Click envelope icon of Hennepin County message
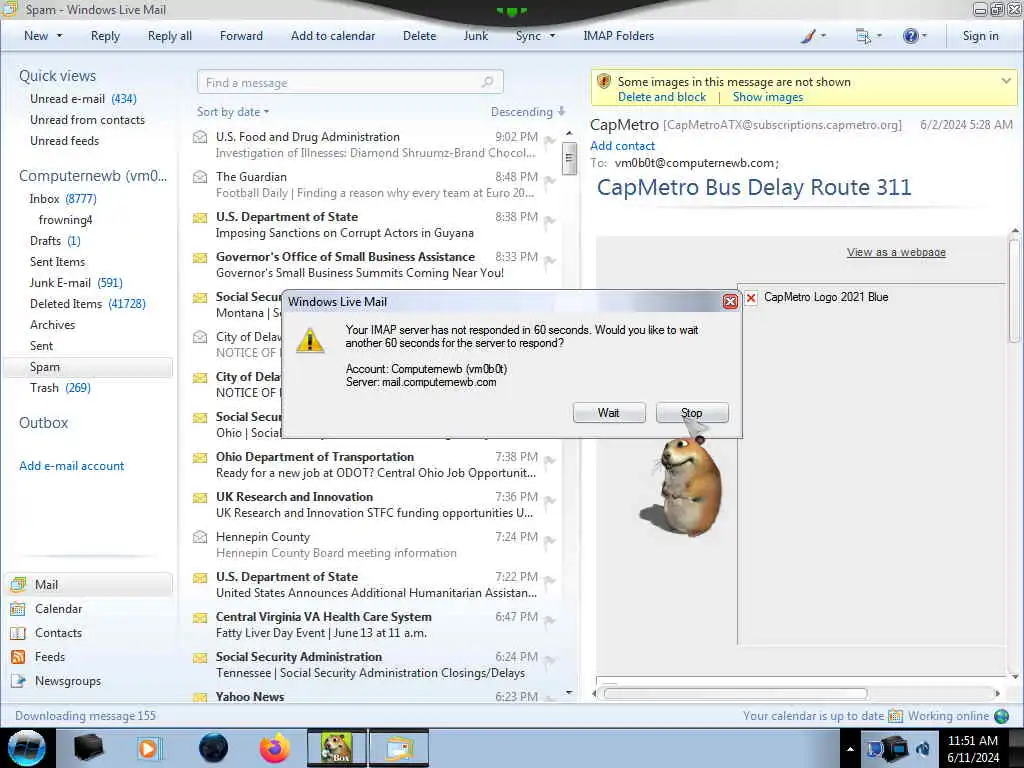1024x768 pixels. coord(200,537)
